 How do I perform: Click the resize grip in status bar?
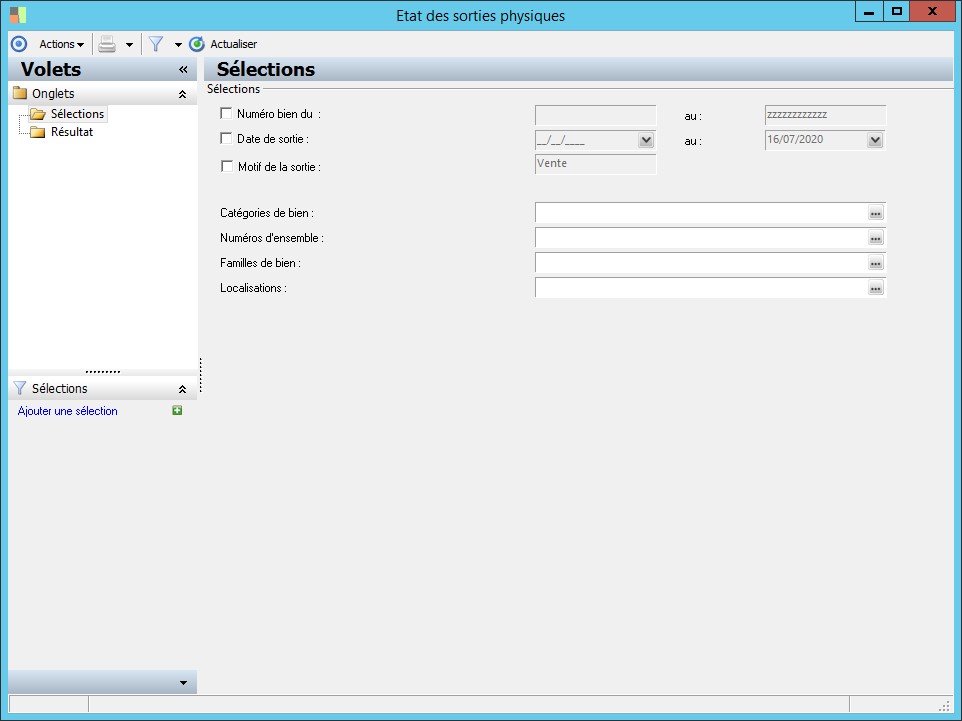click(944, 706)
